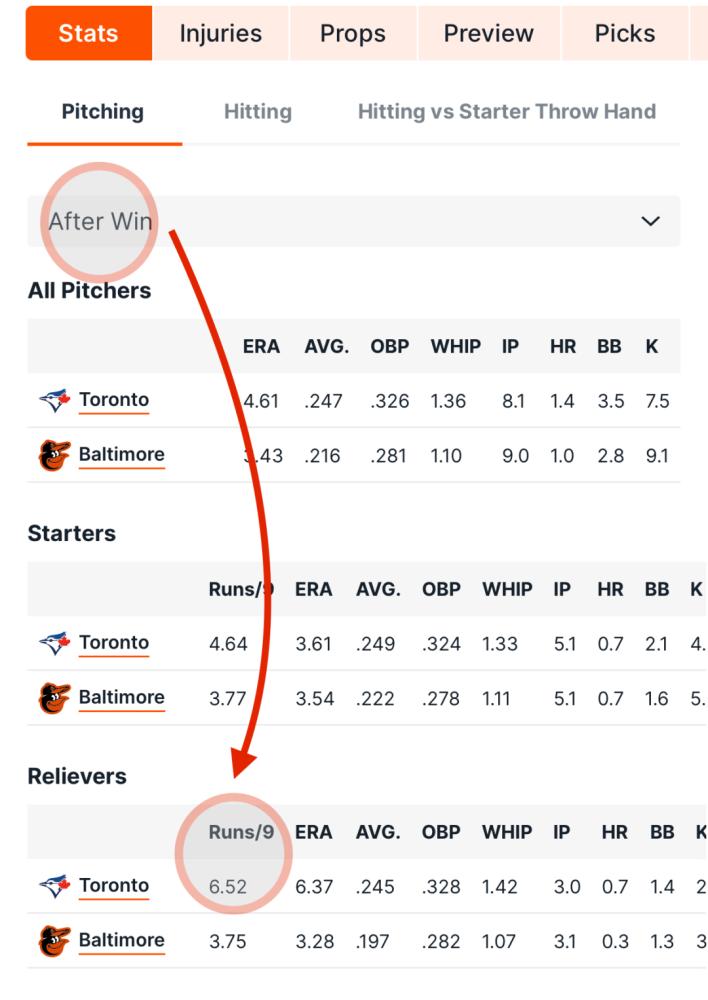Switch to Hitting sub-tab
This screenshot has height=1000, width=708.
[258, 112]
